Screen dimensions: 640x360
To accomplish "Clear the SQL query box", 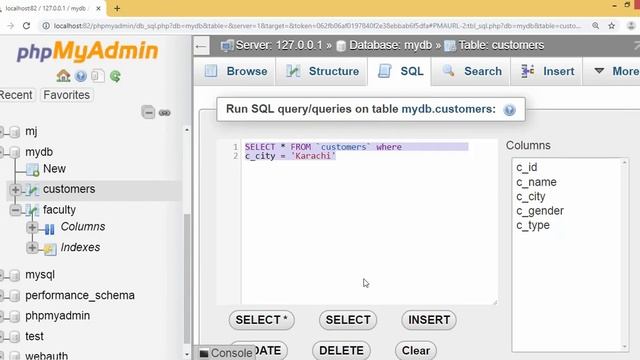I will 416,351.
